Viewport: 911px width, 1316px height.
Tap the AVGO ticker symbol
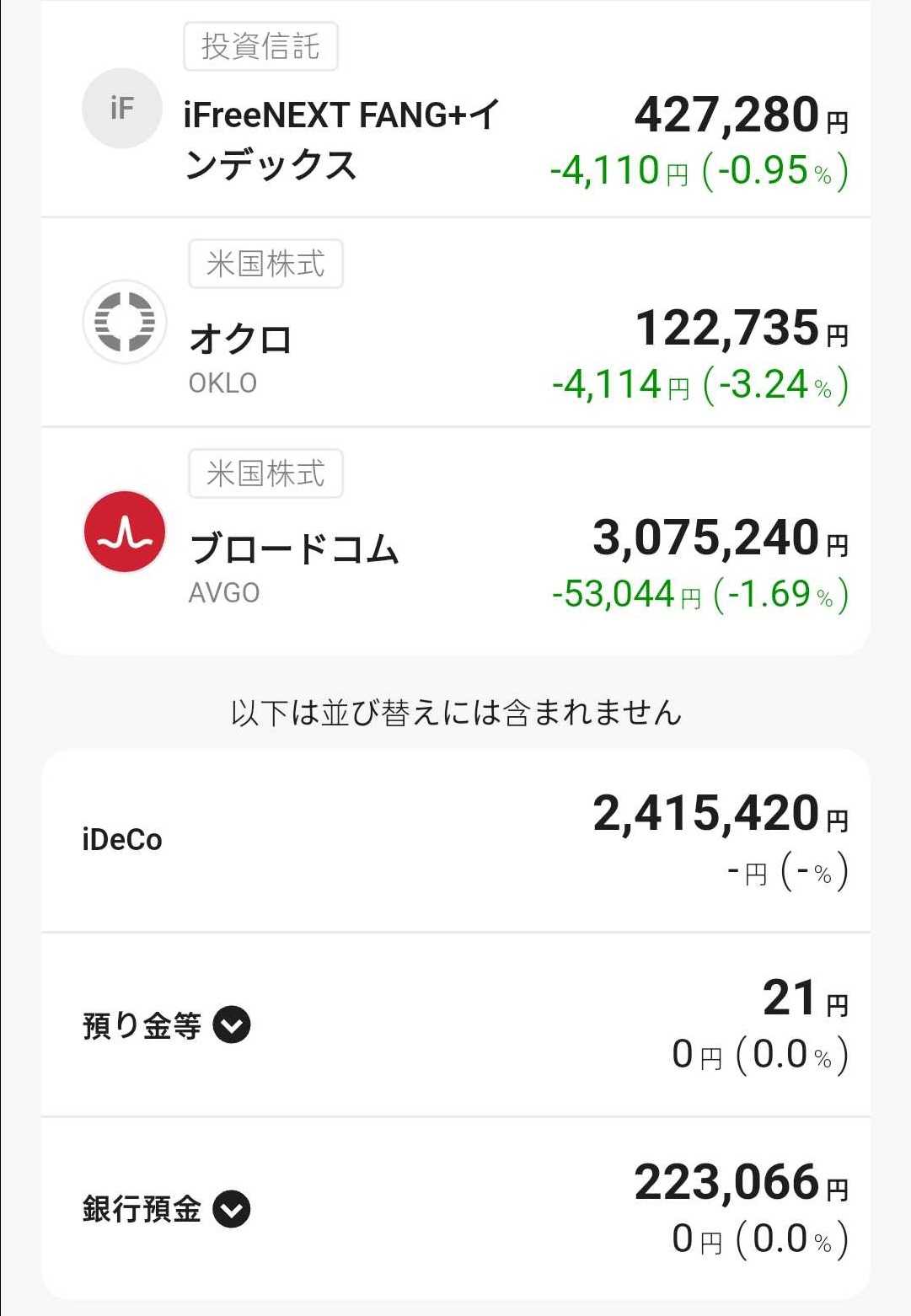(224, 593)
